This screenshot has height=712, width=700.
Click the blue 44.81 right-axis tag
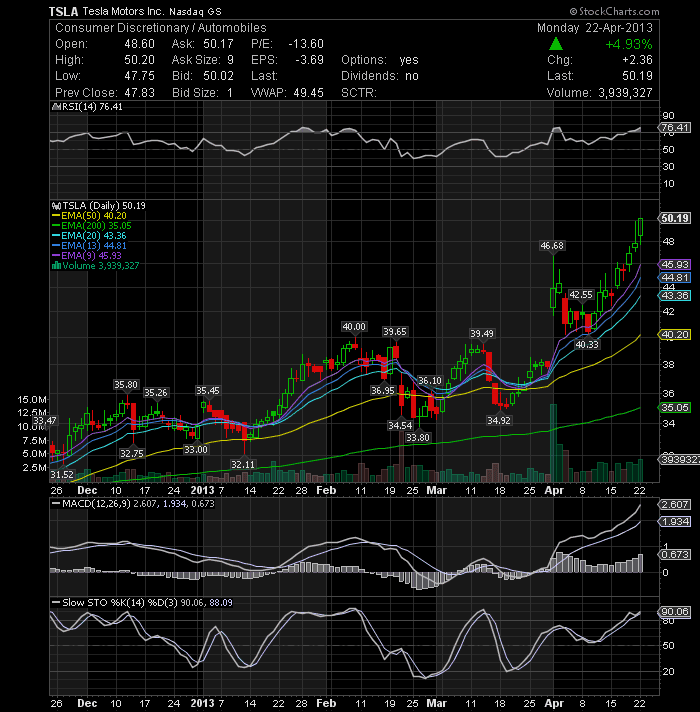pyautogui.click(x=675, y=277)
